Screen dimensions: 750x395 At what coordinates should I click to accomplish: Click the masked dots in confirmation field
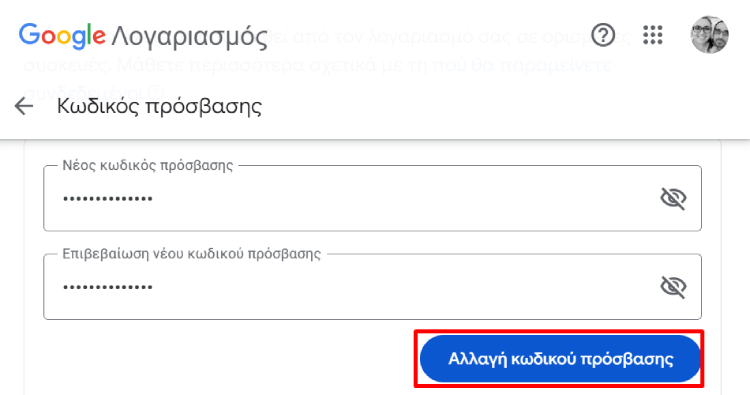pyautogui.click(x=108, y=287)
